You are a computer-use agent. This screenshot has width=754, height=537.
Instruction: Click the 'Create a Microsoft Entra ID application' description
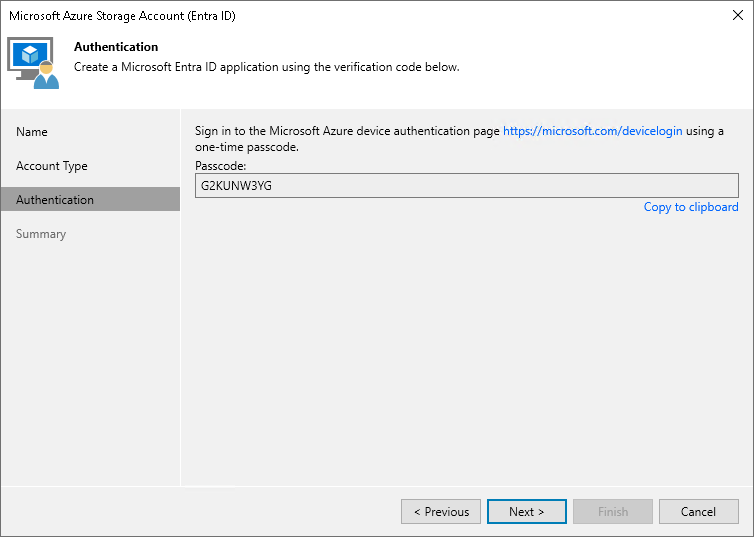(266, 67)
